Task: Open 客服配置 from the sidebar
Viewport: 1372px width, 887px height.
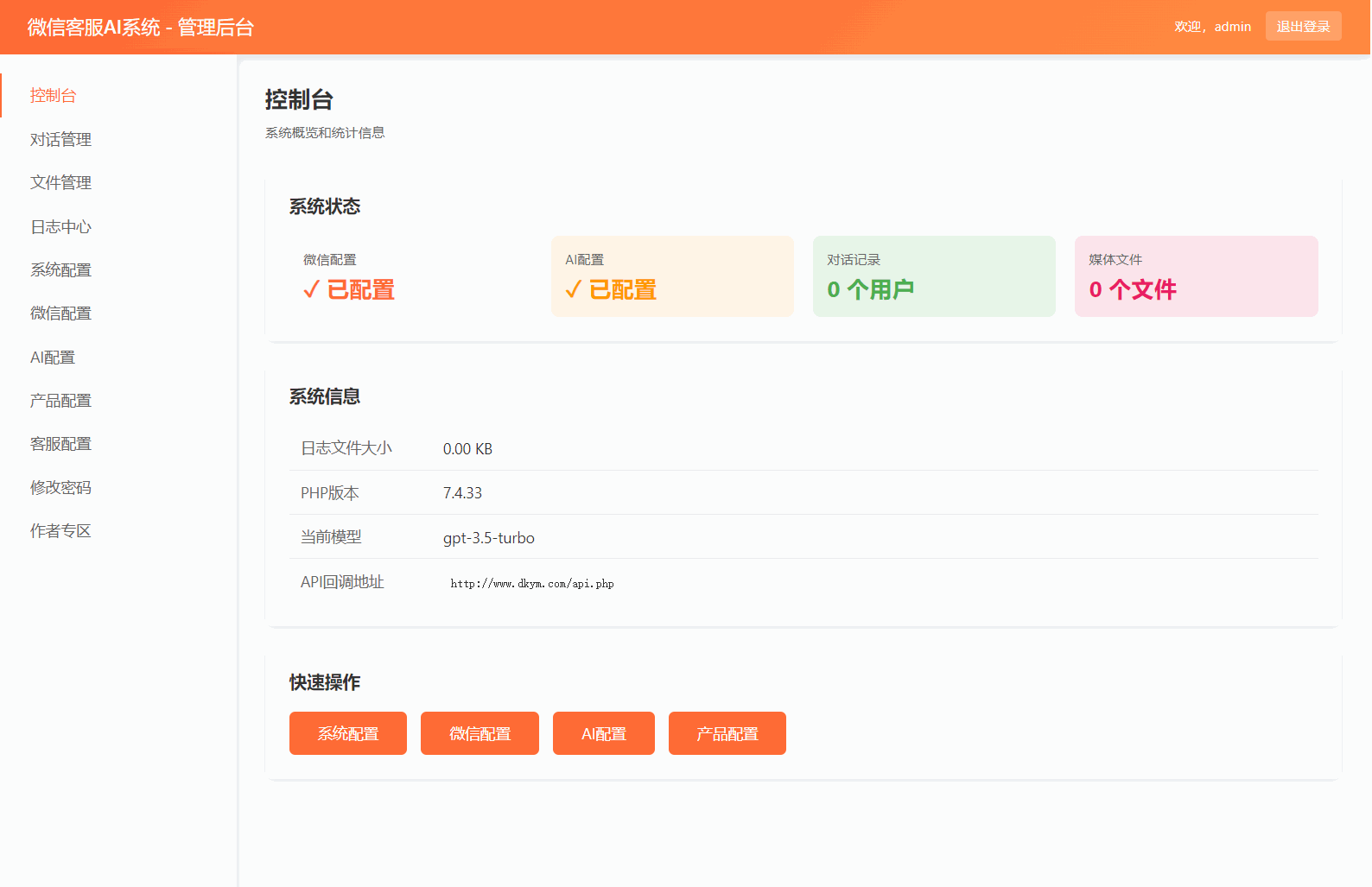Action: [x=60, y=443]
